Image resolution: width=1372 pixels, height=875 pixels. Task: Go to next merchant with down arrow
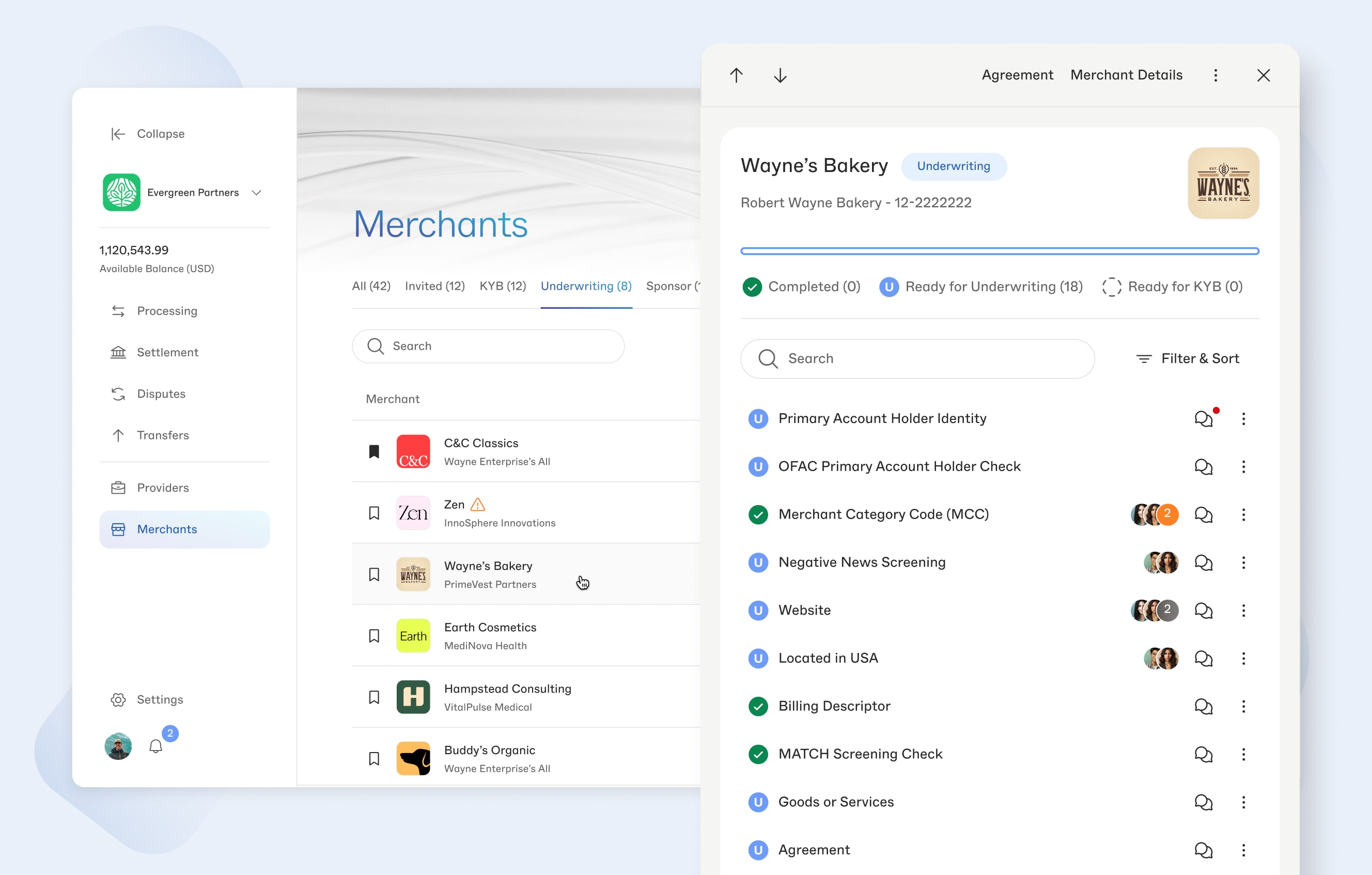tap(780, 75)
